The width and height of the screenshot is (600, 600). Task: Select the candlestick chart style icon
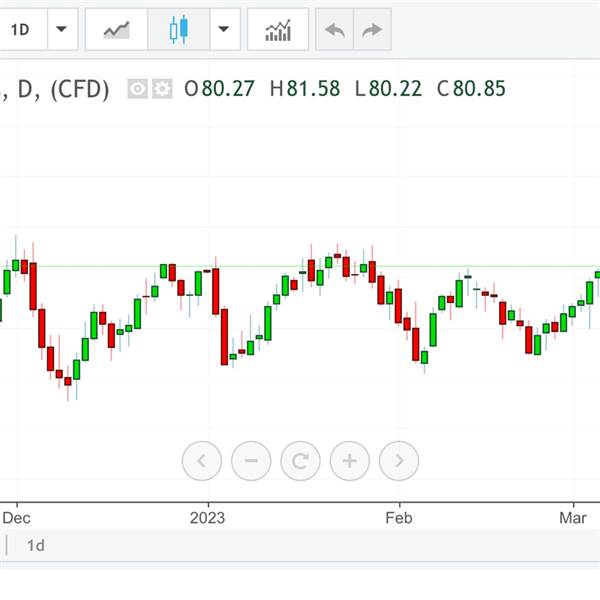point(179,29)
